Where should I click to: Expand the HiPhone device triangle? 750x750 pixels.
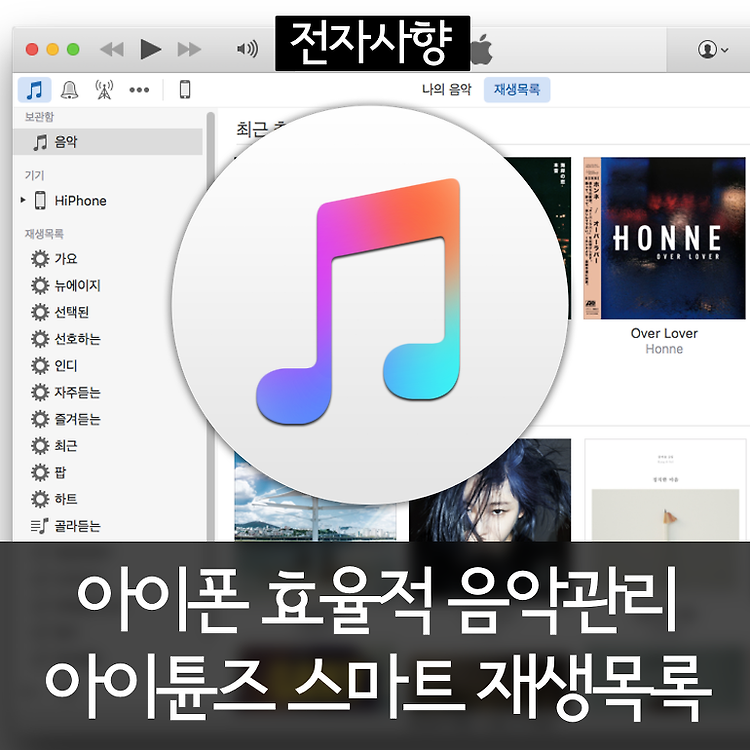(x=23, y=200)
